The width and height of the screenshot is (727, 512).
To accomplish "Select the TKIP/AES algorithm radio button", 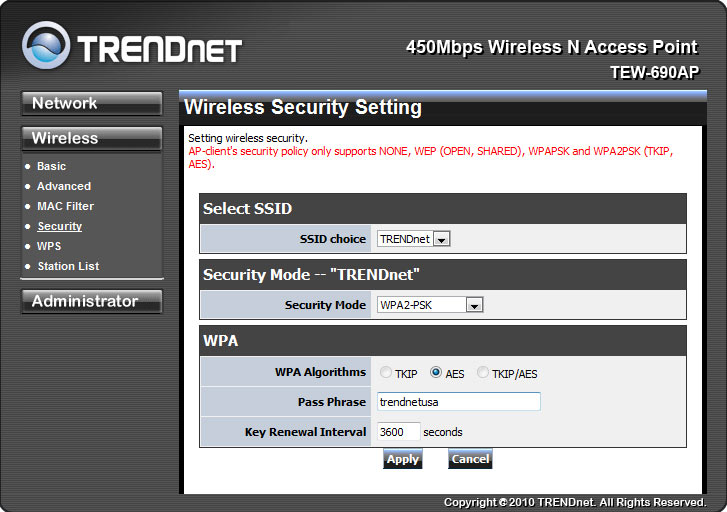I will coord(483,372).
